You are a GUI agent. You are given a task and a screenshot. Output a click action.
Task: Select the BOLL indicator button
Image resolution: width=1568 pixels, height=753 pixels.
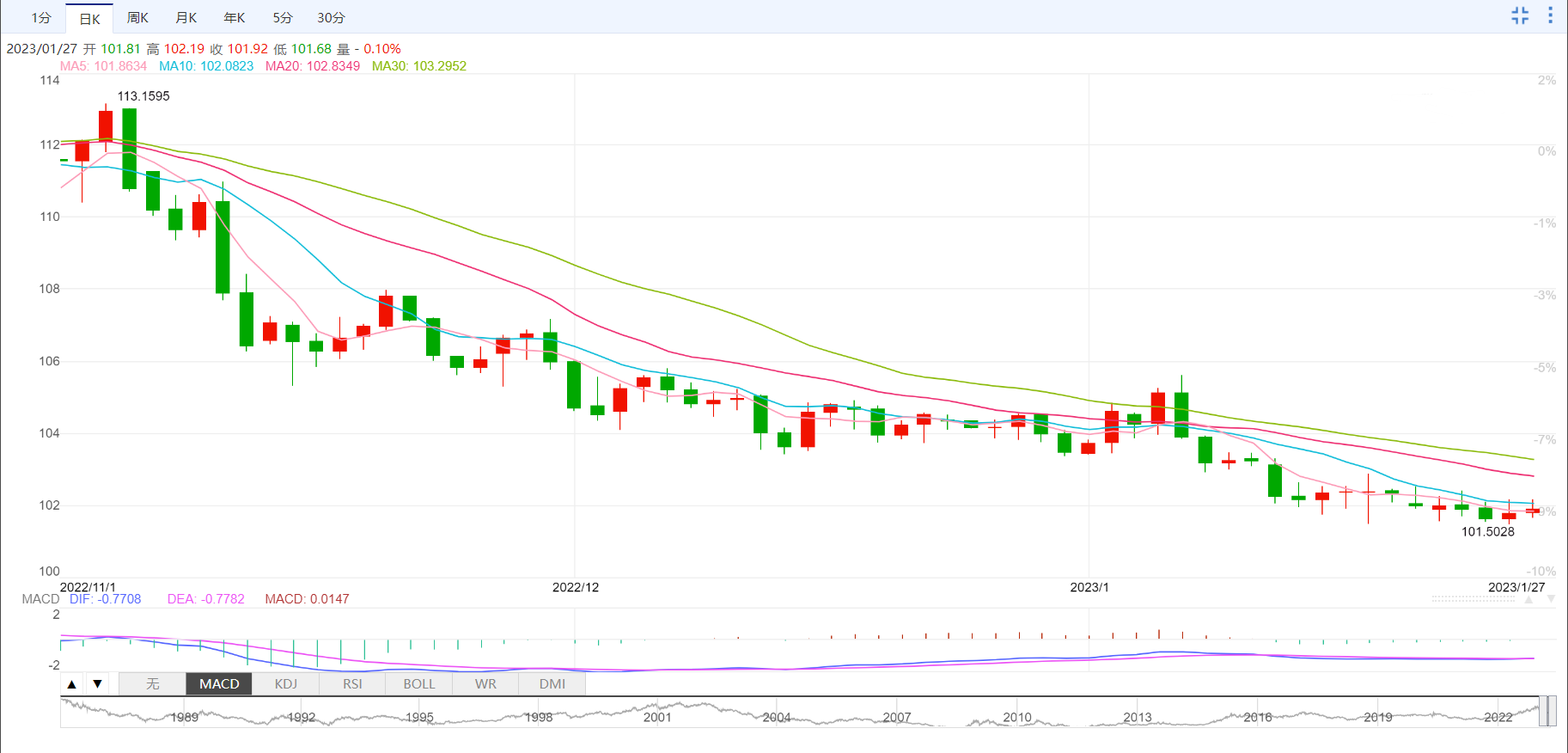tap(419, 684)
